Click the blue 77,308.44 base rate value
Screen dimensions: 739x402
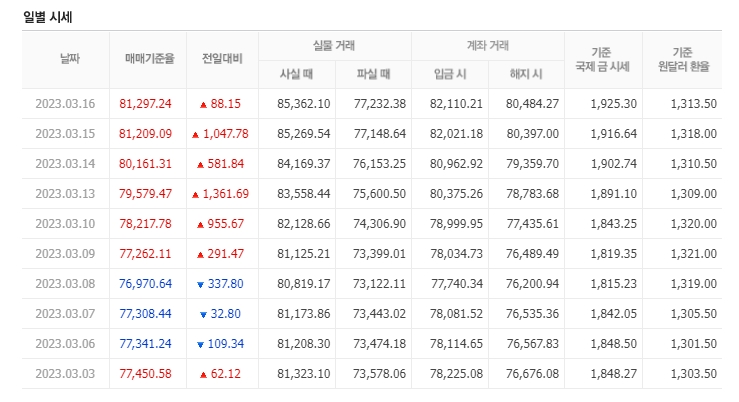145,314
